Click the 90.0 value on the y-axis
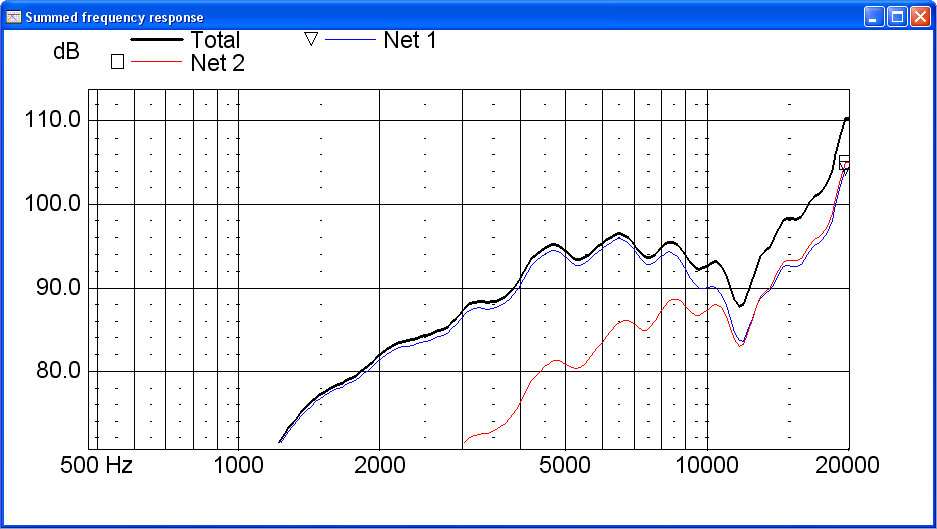Image resolution: width=937 pixels, height=529 pixels. point(59,288)
